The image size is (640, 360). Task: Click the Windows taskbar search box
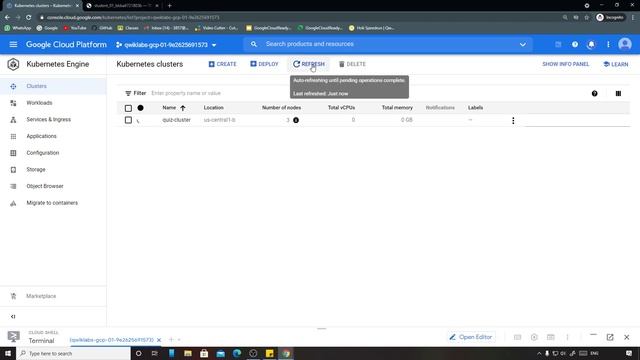pos(73,353)
